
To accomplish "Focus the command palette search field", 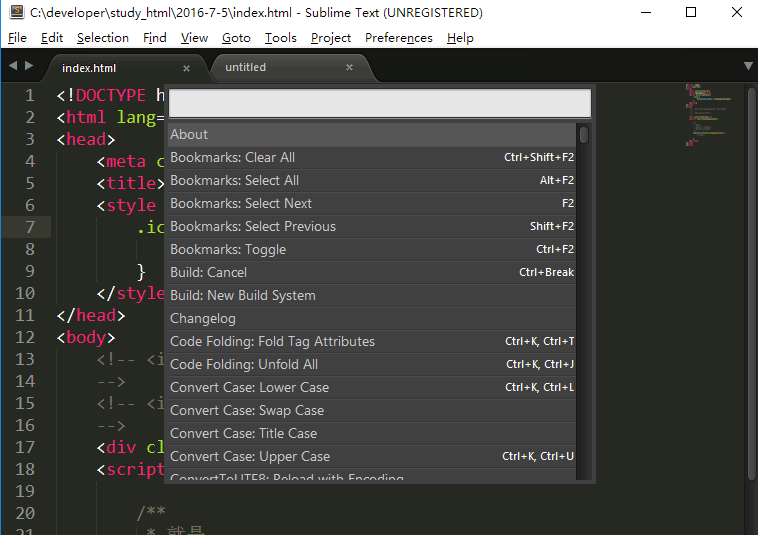I will tap(380, 104).
